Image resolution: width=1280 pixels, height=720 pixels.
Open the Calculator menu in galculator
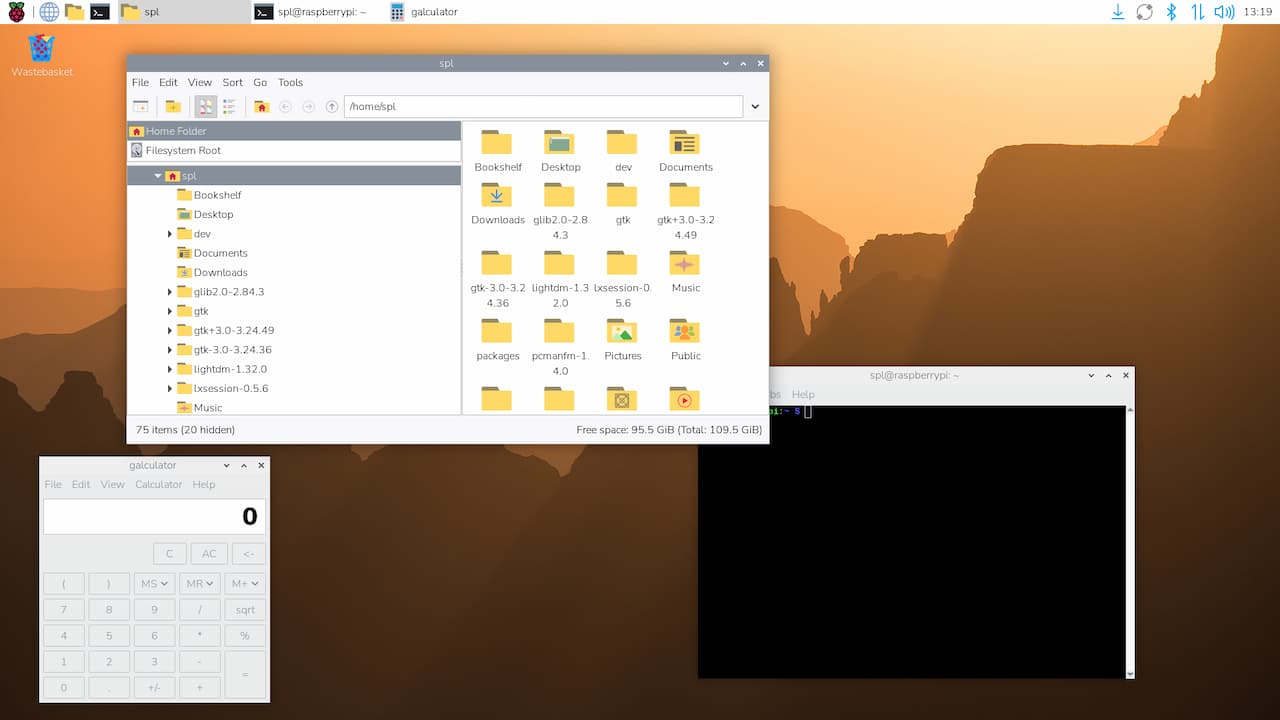158,484
